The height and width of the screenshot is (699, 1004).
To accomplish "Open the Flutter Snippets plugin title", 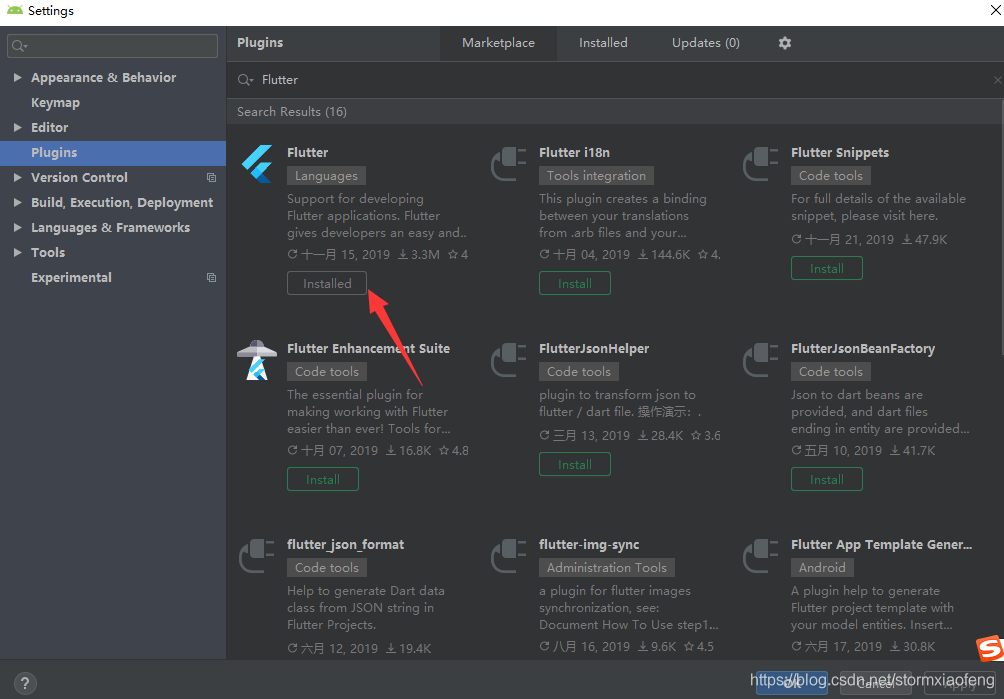I will coord(840,152).
